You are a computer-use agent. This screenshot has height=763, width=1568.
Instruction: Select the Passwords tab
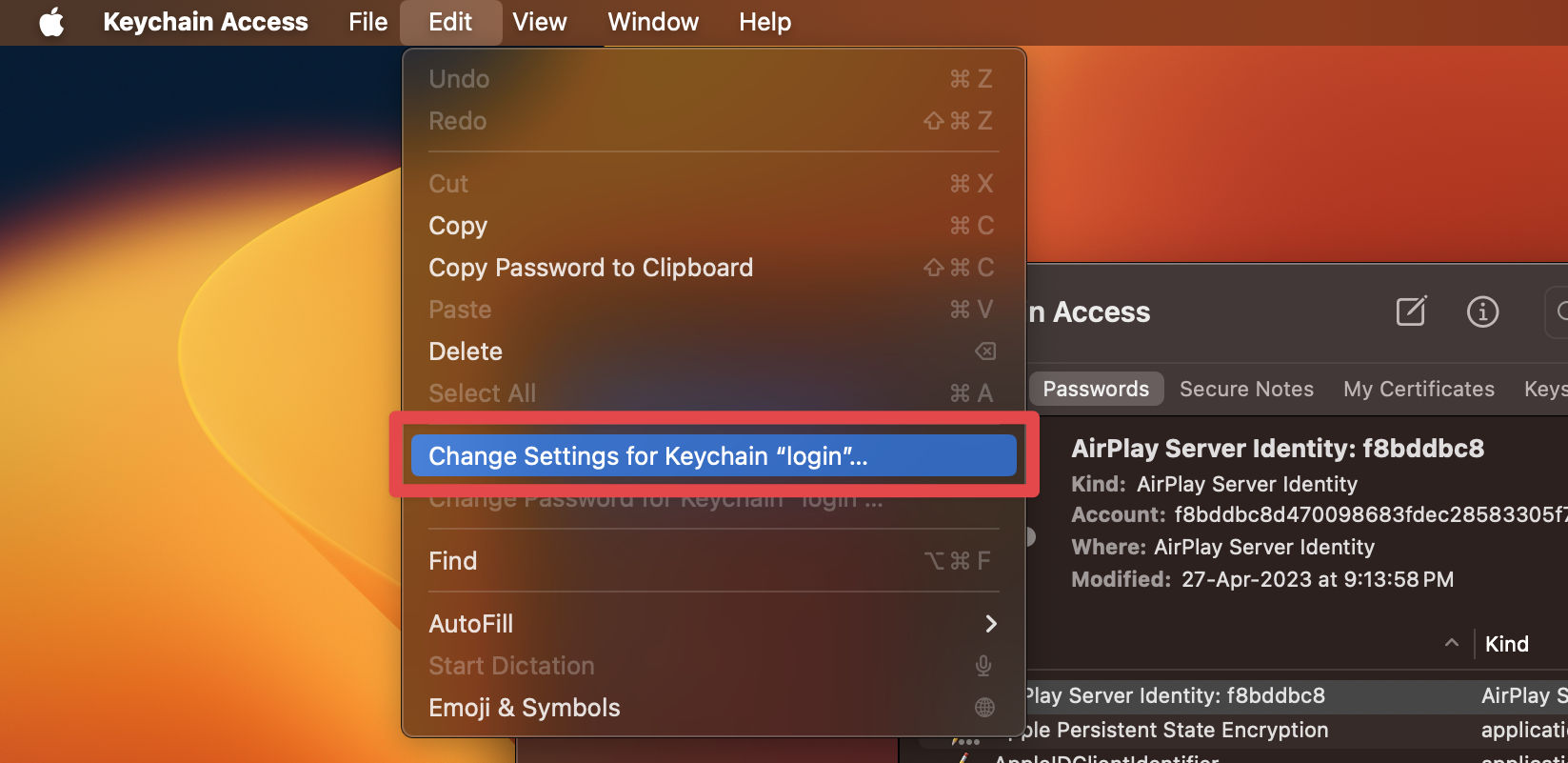pos(1096,389)
